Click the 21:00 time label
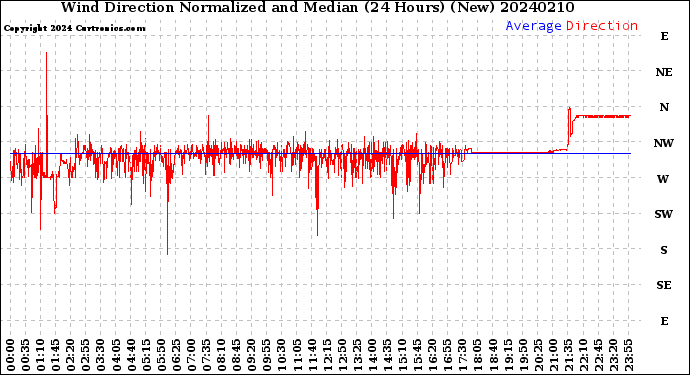Image resolution: width=690 pixels, height=375 pixels. click(553, 355)
